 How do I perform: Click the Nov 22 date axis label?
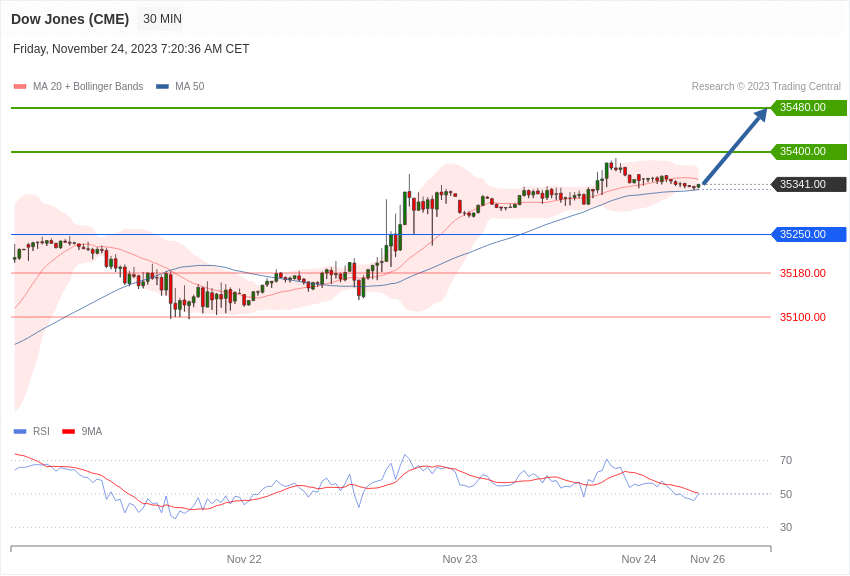click(244, 559)
